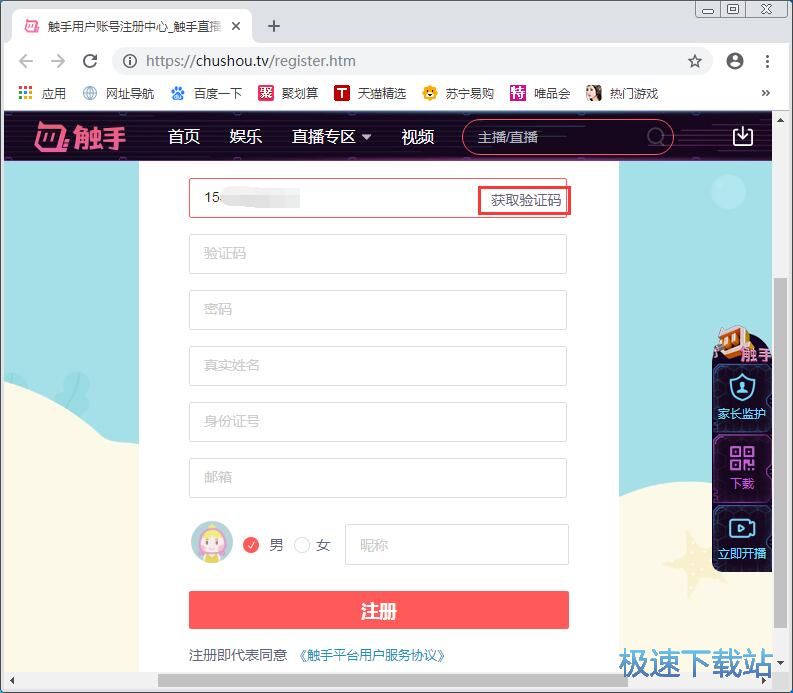Screen dimensions: 793x693
Task: Click the 验证码 input field
Action: point(378,254)
